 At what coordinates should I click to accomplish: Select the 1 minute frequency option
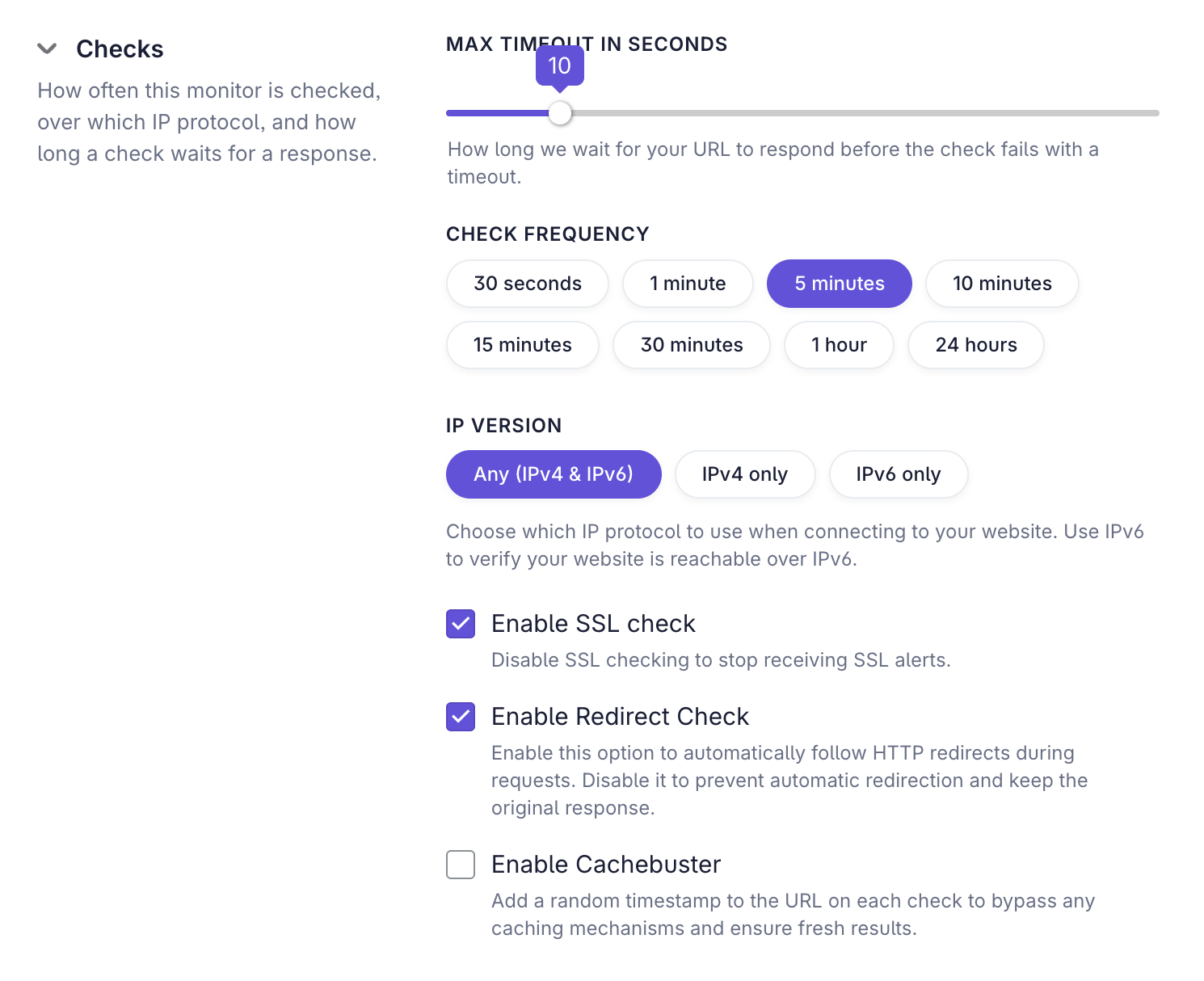[x=688, y=284]
